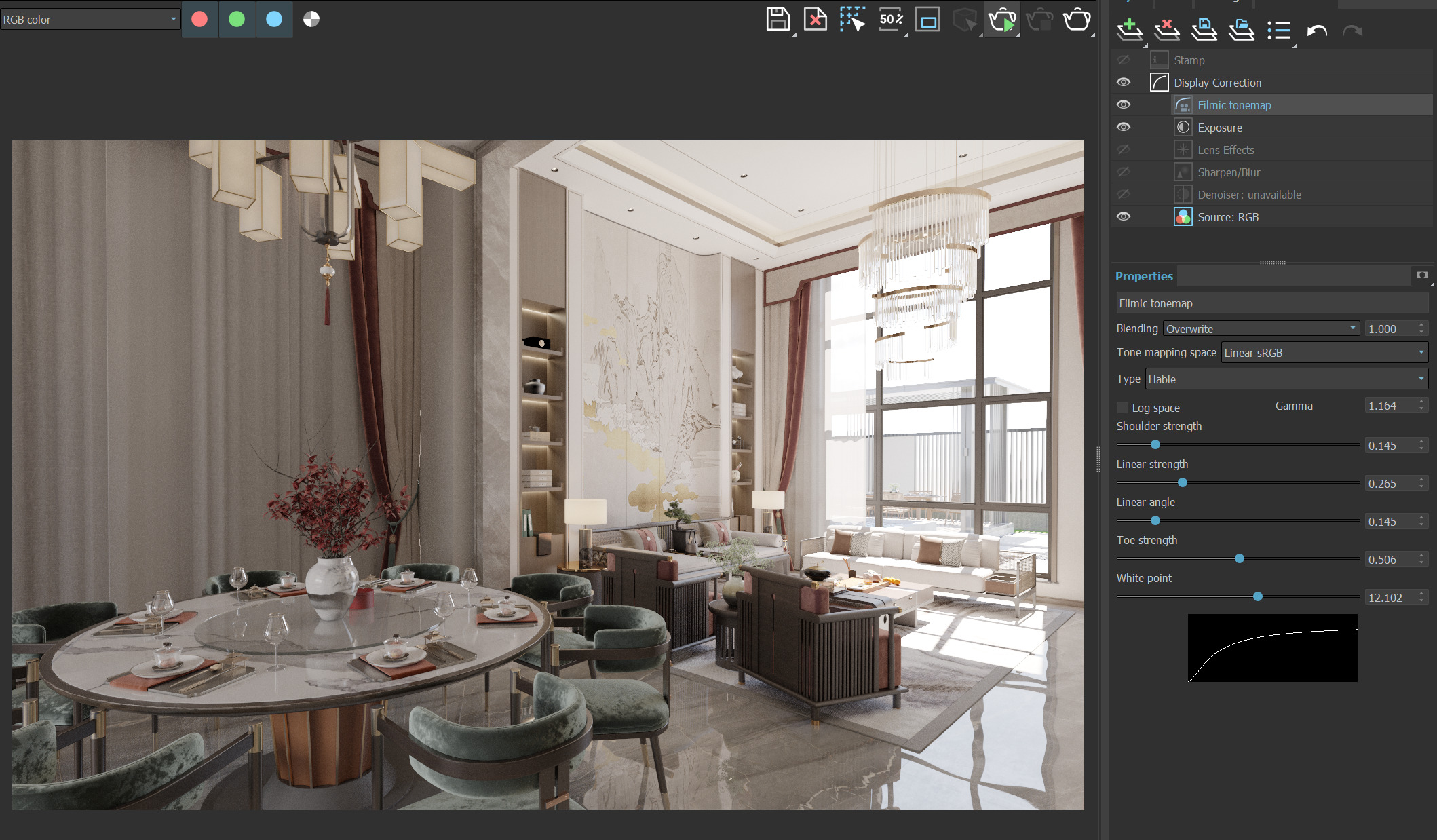Open the Type Hable dropdown

coord(1286,379)
